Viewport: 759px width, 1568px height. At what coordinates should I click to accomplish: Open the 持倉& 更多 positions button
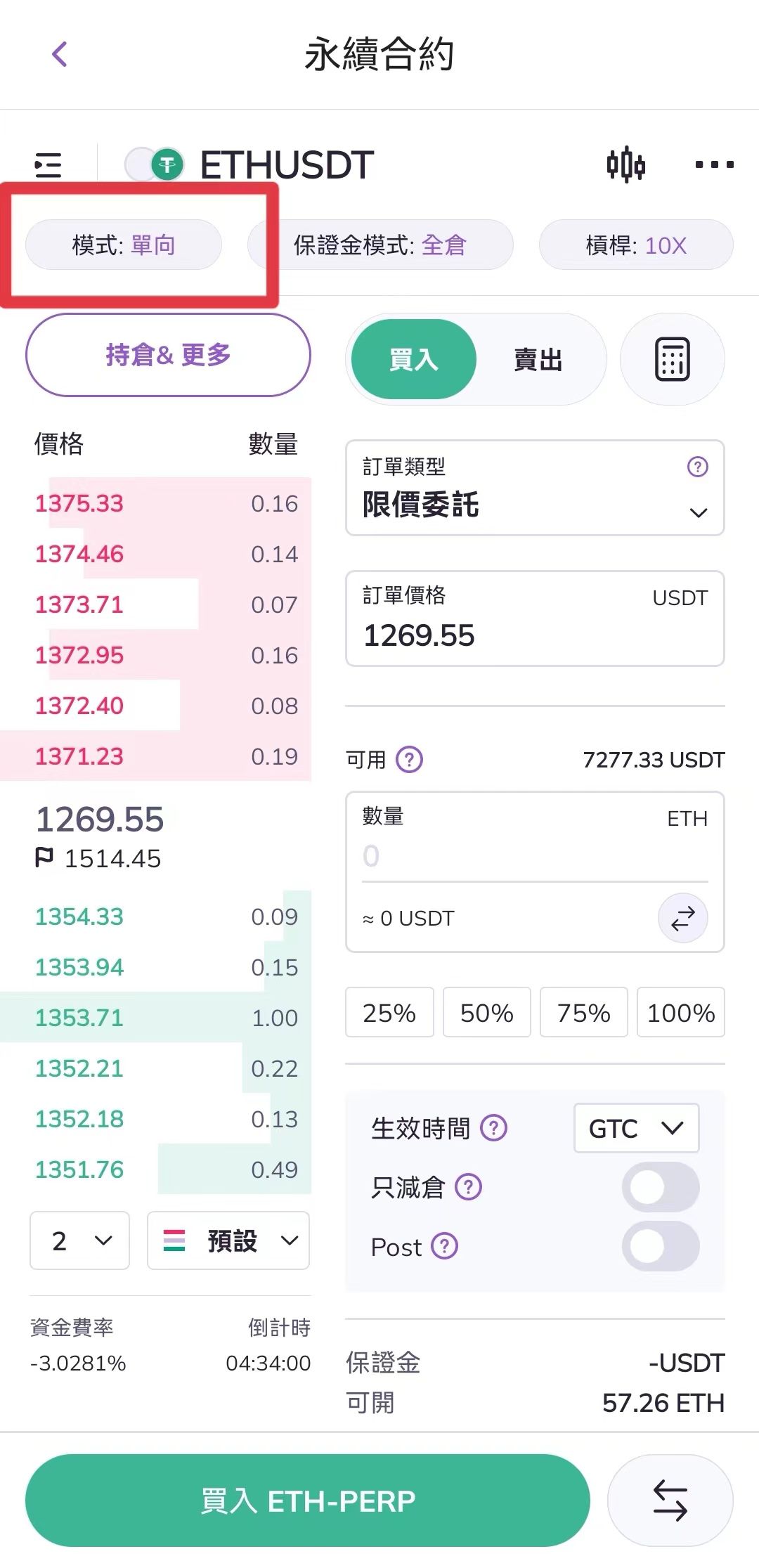[168, 355]
